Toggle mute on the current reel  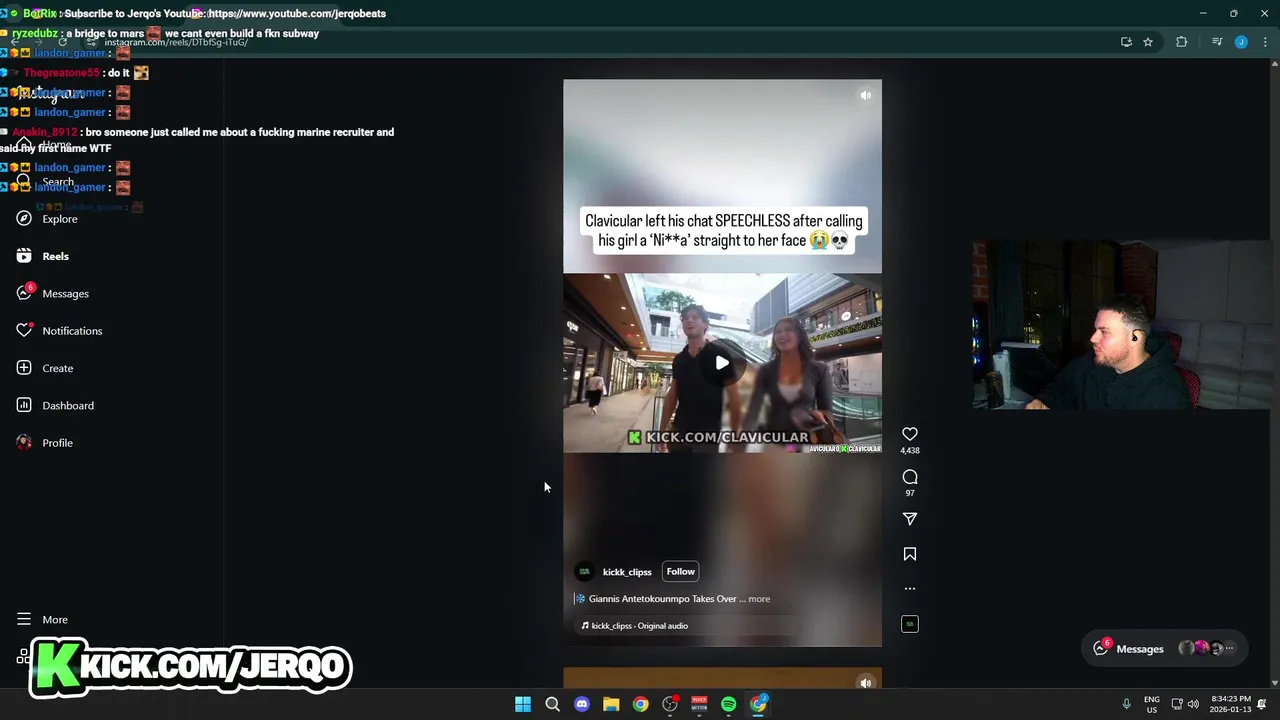(x=866, y=95)
